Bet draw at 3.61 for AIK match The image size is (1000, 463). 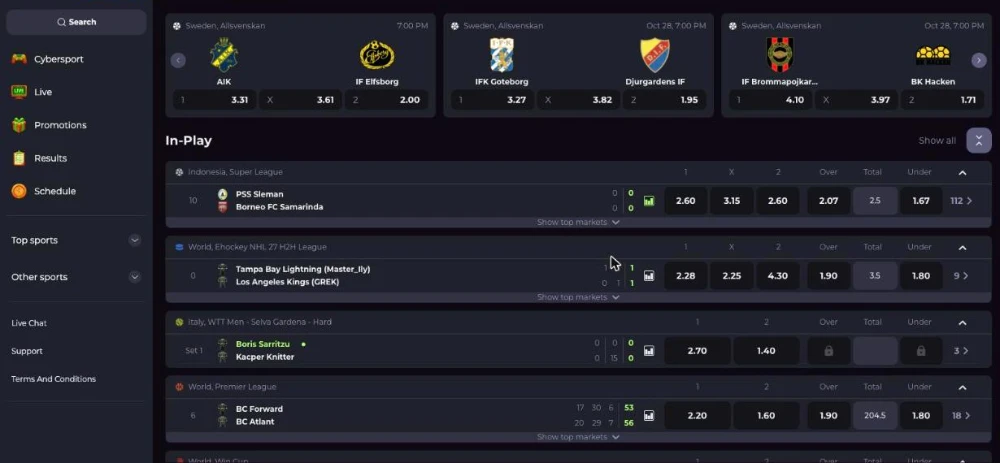(x=300, y=100)
